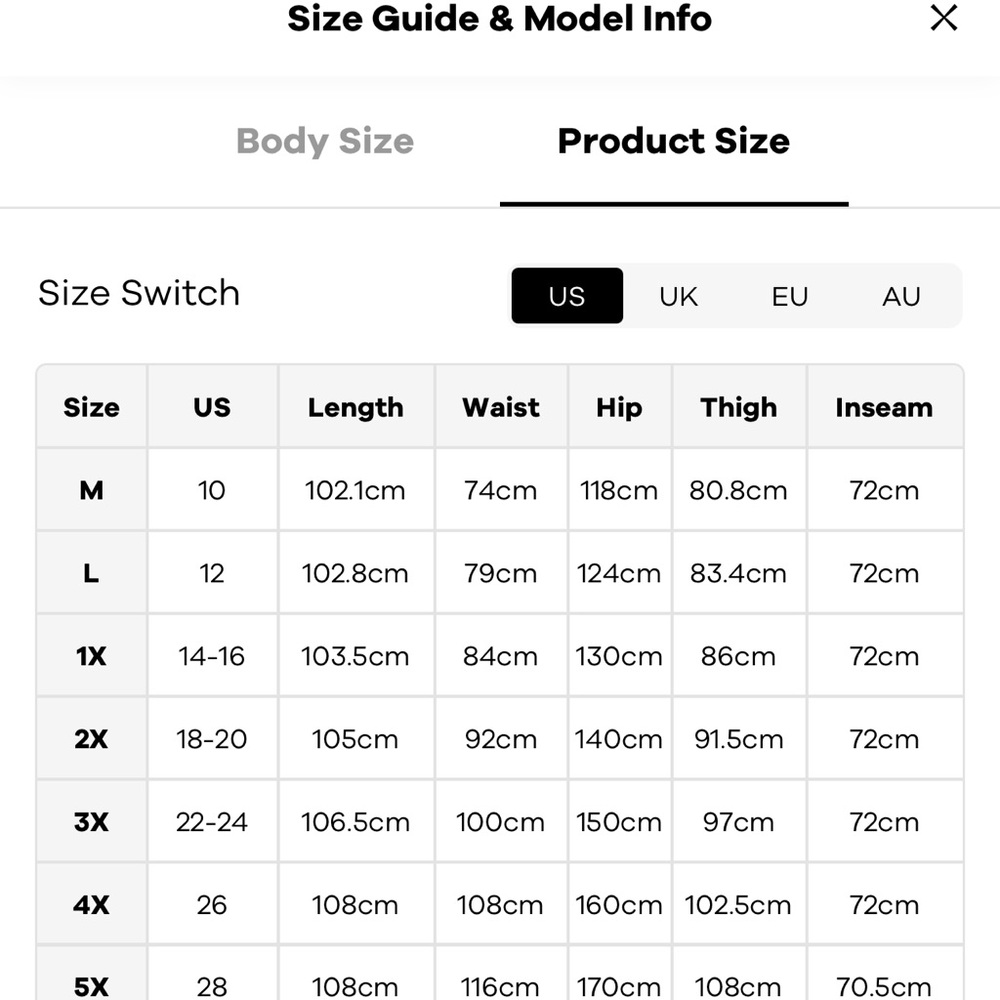This screenshot has width=1000, height=1000.
Task: Click the Hip column header
Action: click(x=619, y=407)
